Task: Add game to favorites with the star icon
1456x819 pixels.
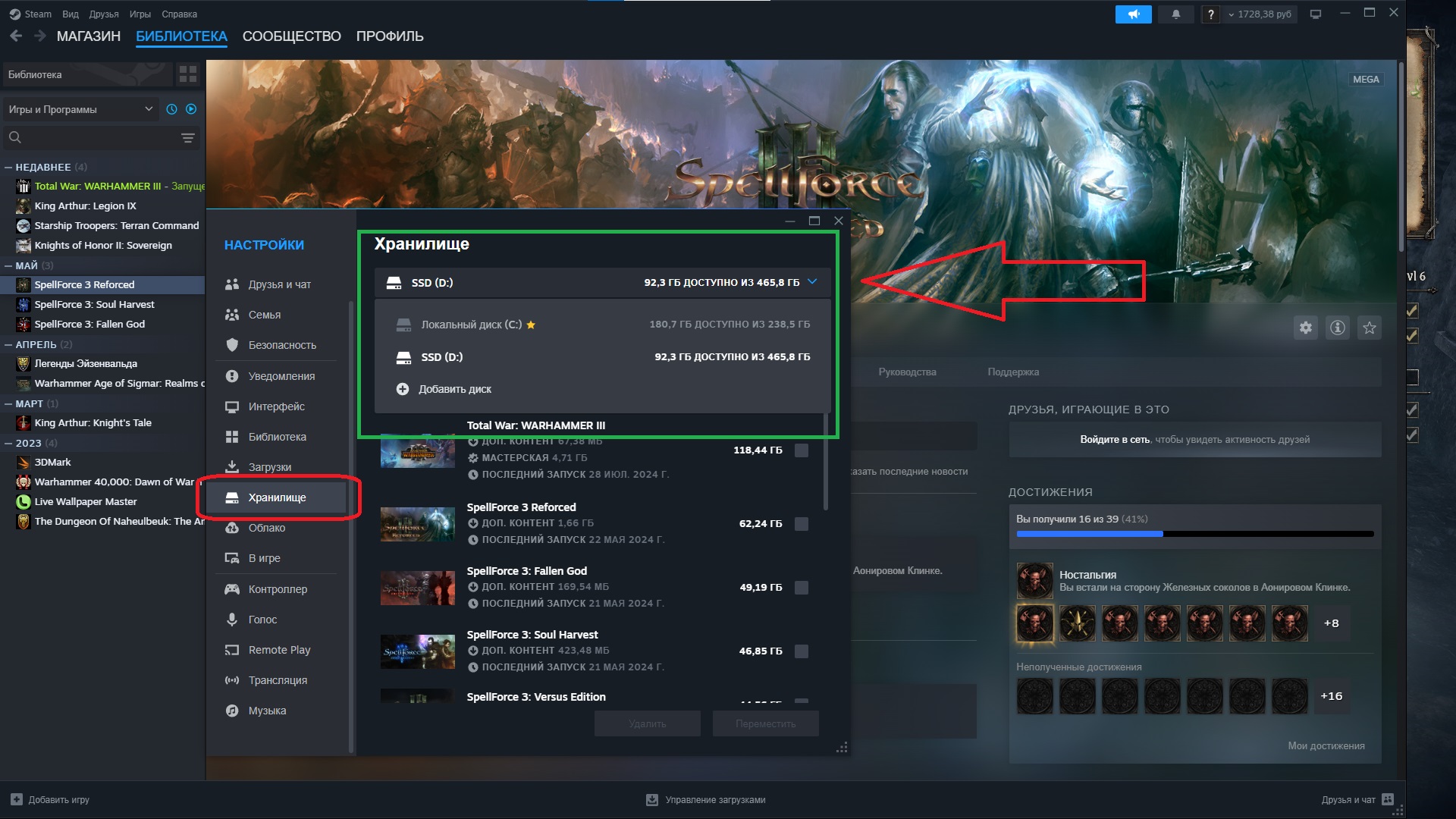Action: [1370, 328]
